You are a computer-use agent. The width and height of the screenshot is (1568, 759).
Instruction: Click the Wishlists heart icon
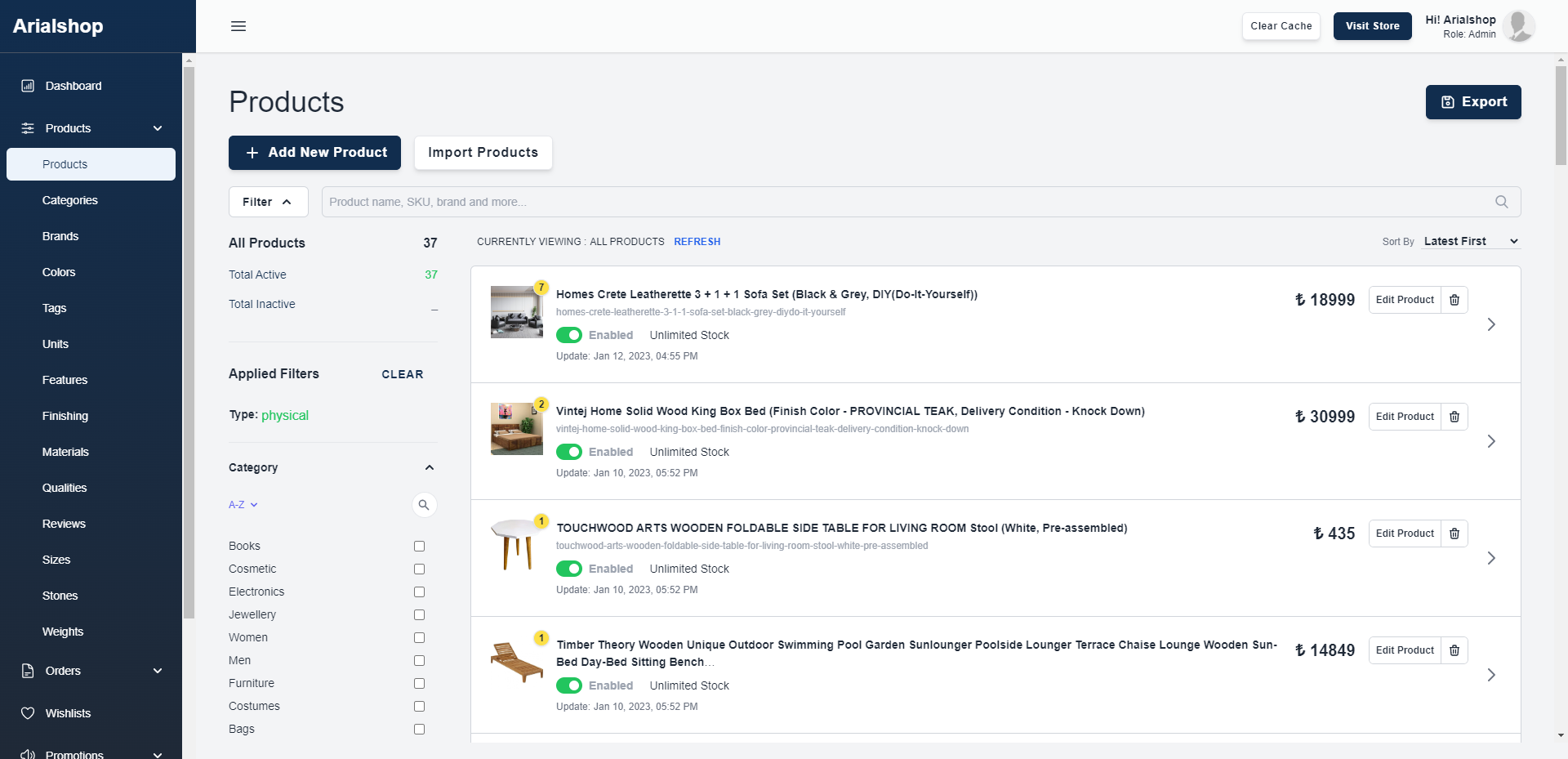pos(28,713)
